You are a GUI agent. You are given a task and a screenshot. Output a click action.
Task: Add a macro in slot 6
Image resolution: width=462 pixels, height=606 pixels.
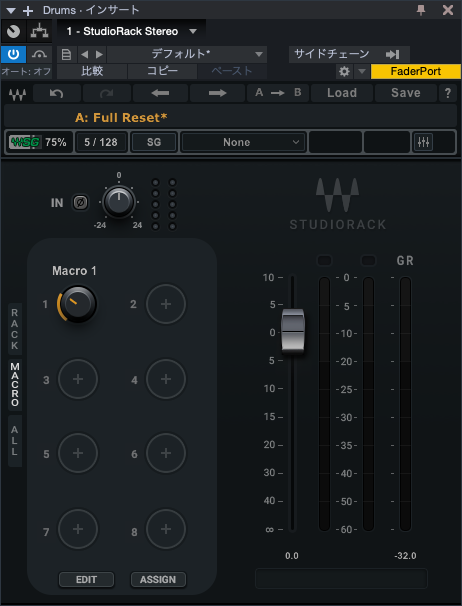[166, 453]
